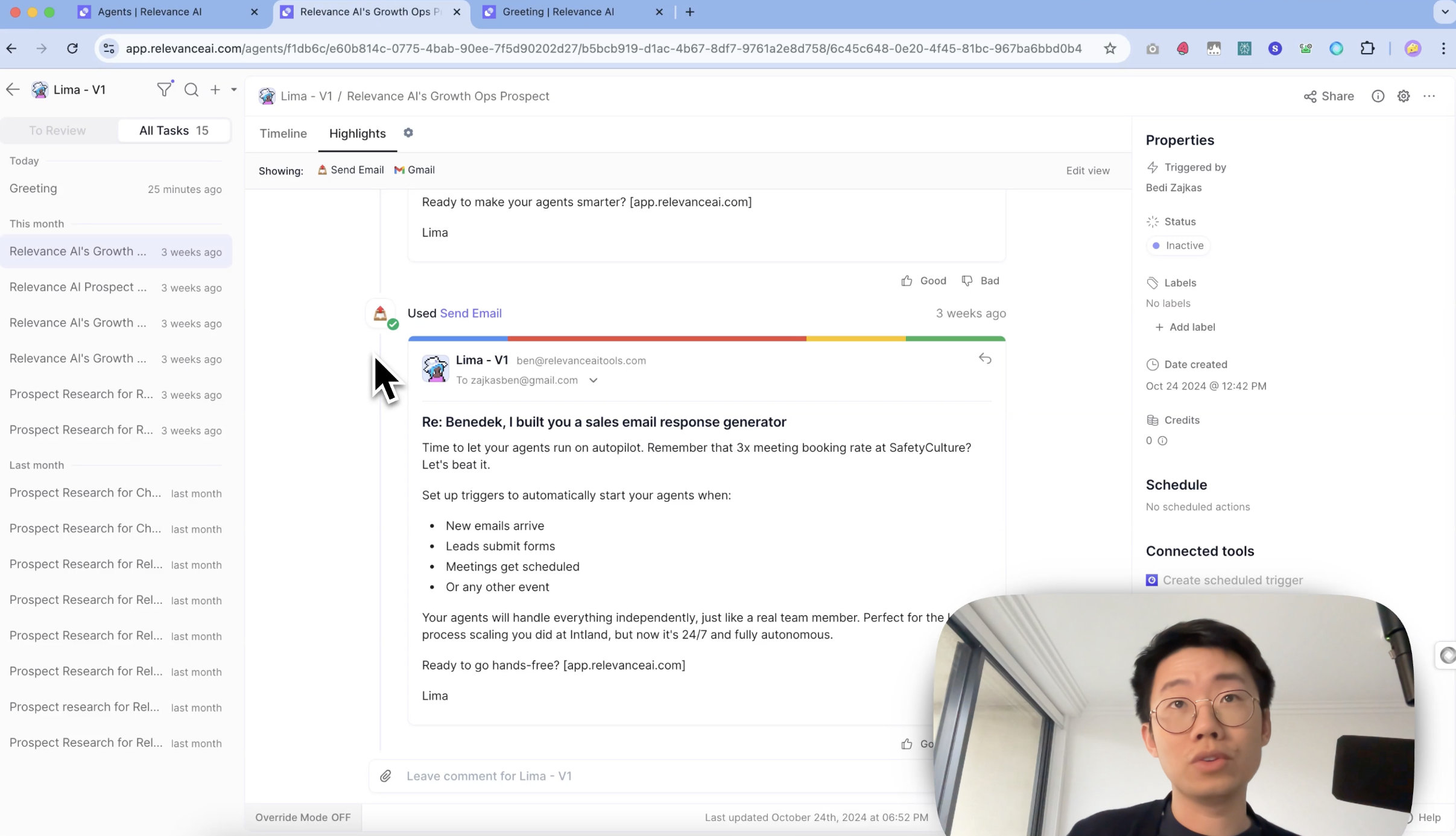
Task: Open the tab search dropdown arrow
Action: [x=1445, y=11]
